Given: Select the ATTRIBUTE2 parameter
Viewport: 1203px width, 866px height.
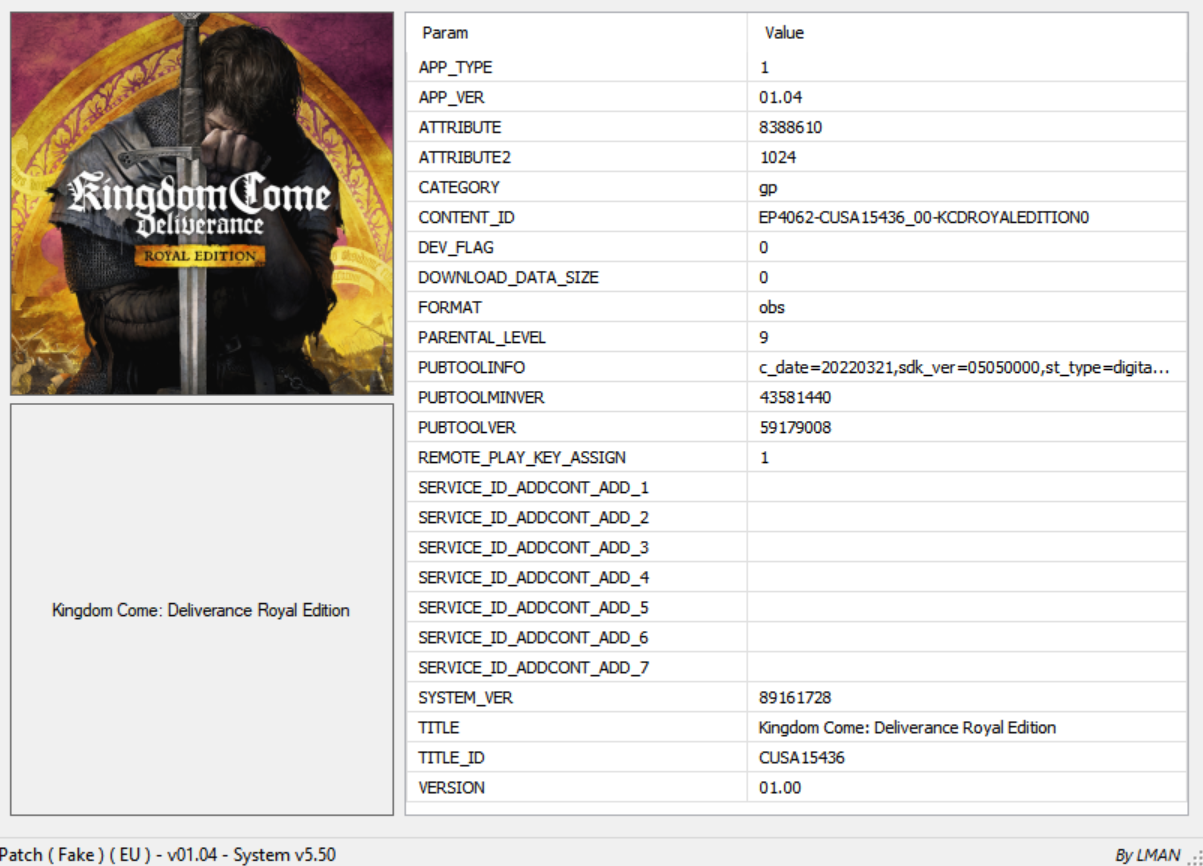Looking at the screenshot, I should coord(464,157).
